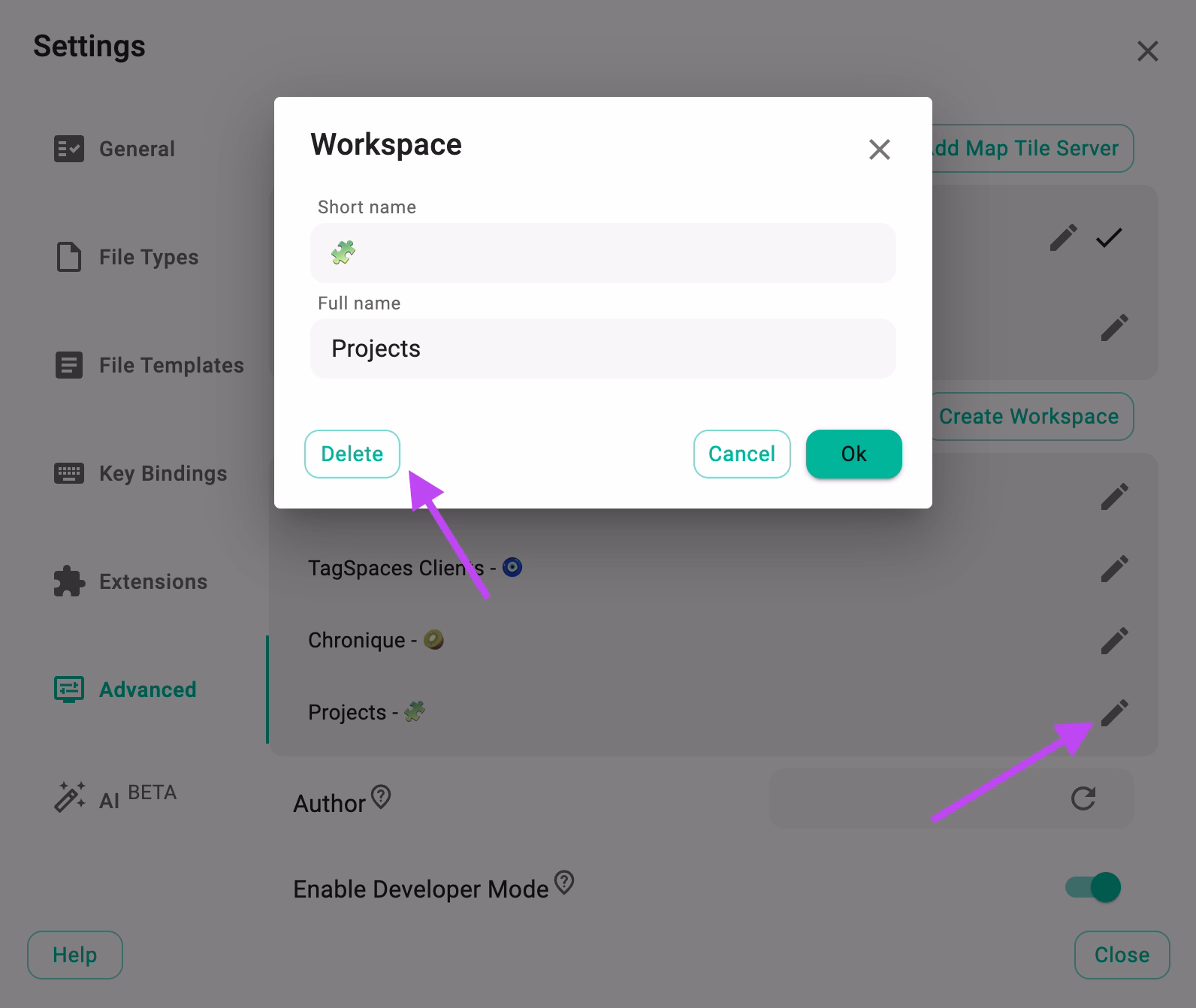
Task: Click edit pencil for TagSpaces Clients workspace
Action: [1114, 569]
